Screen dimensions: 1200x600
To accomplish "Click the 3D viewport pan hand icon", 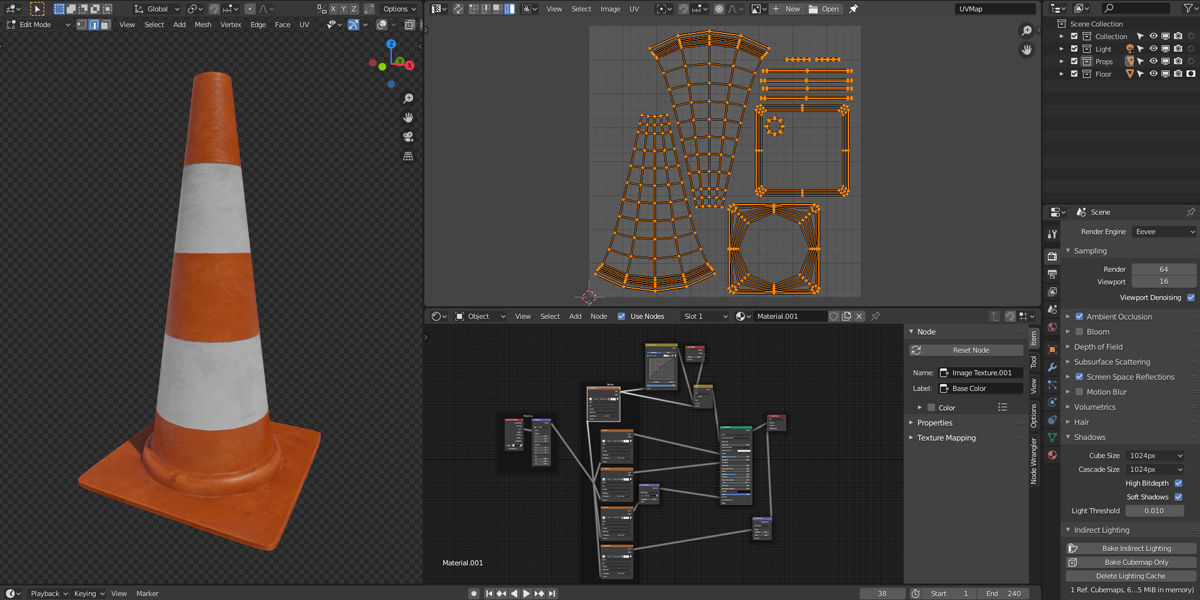I will point(408,118).
